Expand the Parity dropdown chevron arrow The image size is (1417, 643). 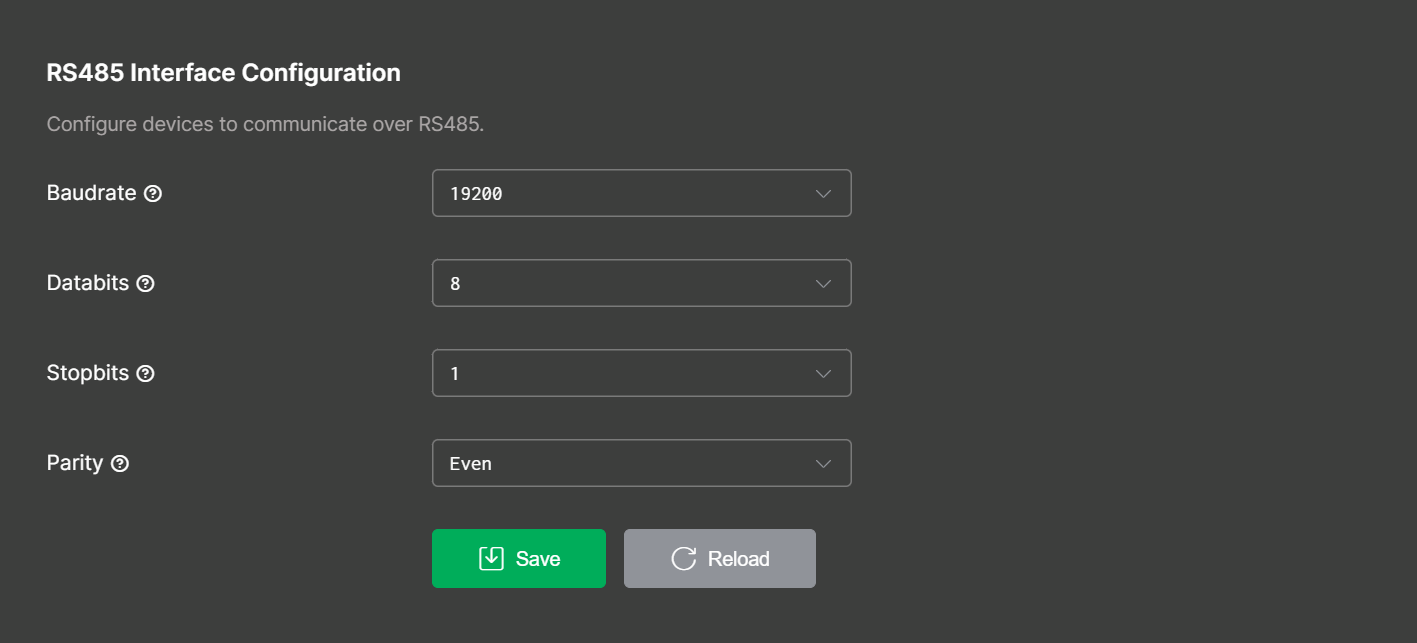[x=823, y=463]
